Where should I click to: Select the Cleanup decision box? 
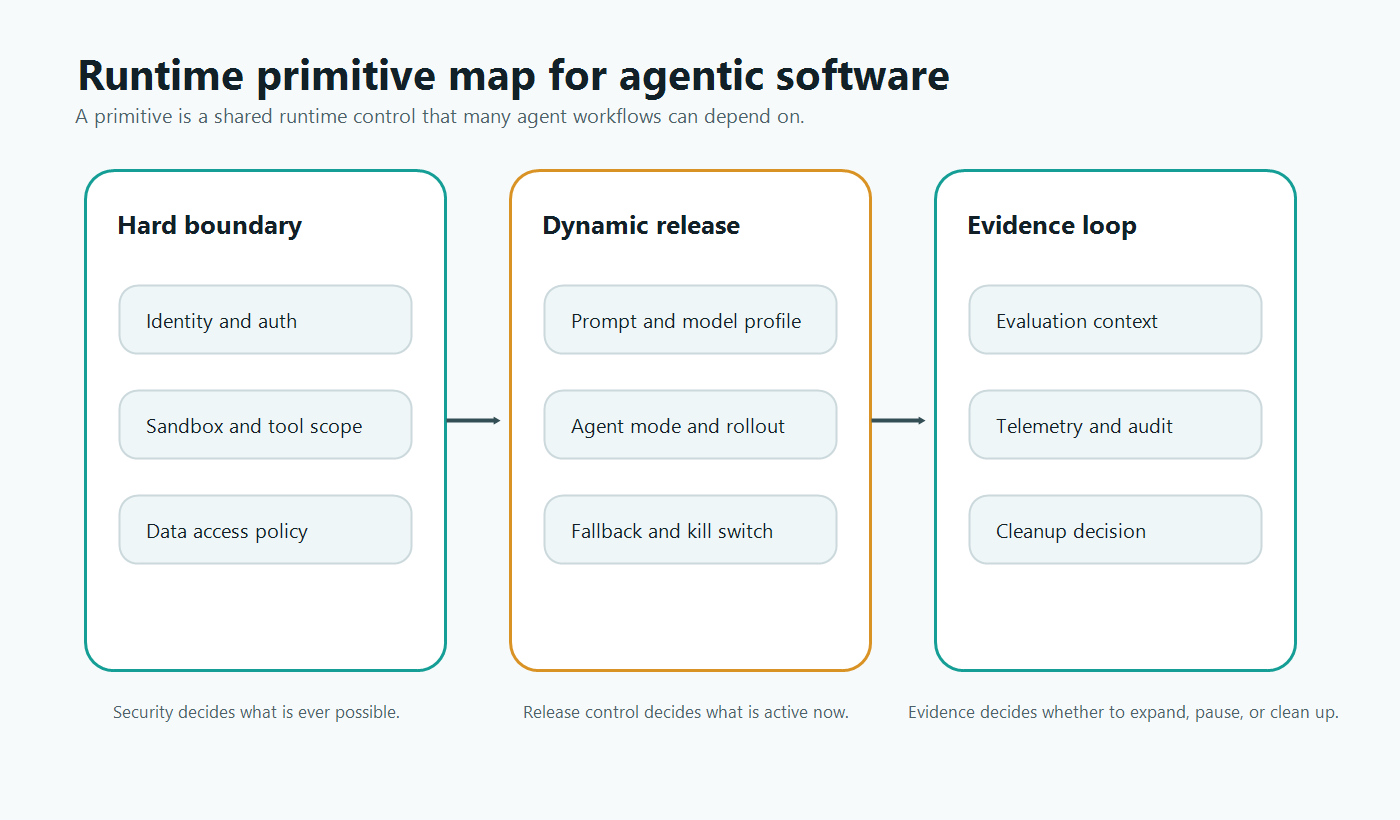1115,530
